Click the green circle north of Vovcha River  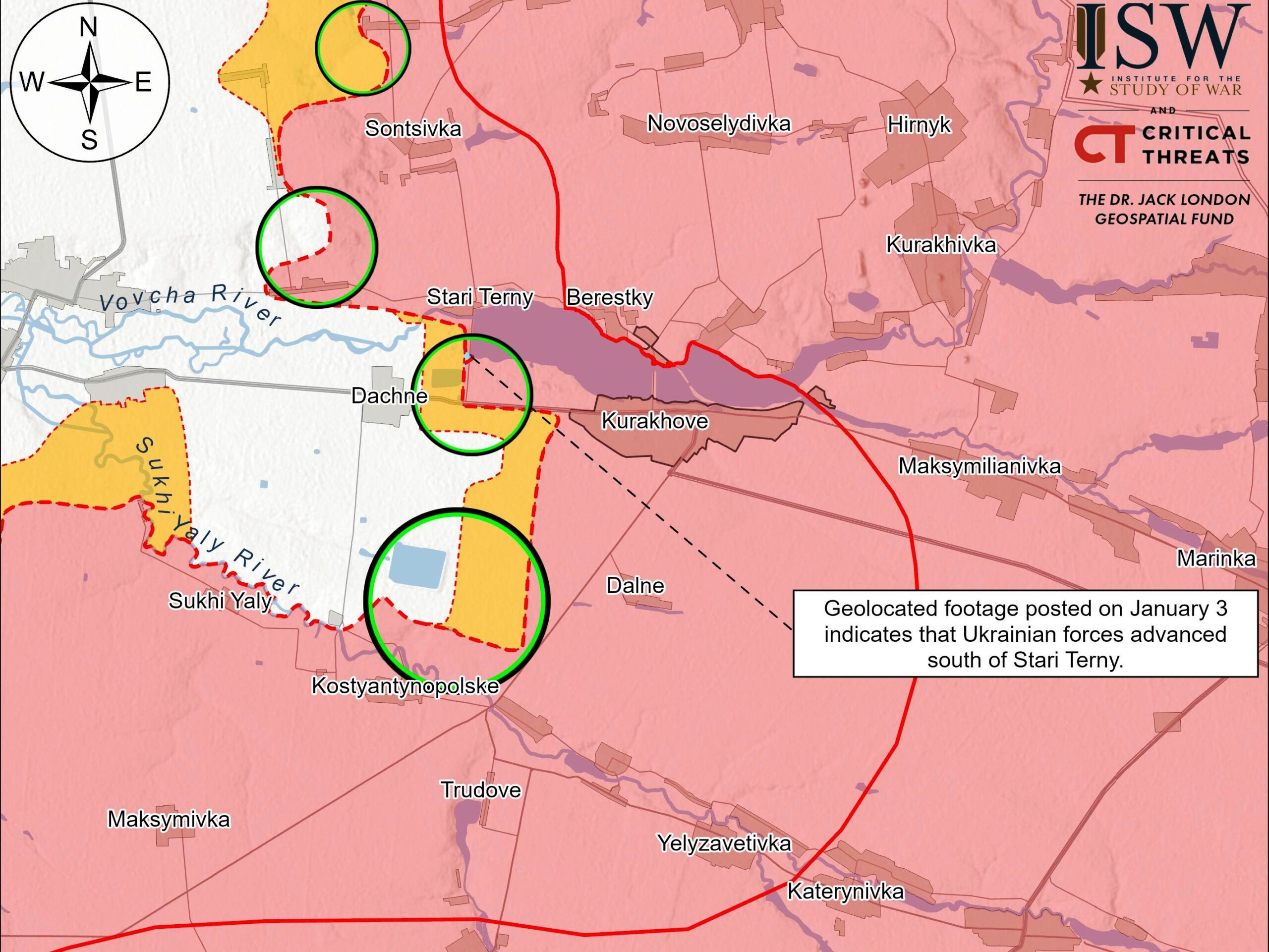click(316, 247)
